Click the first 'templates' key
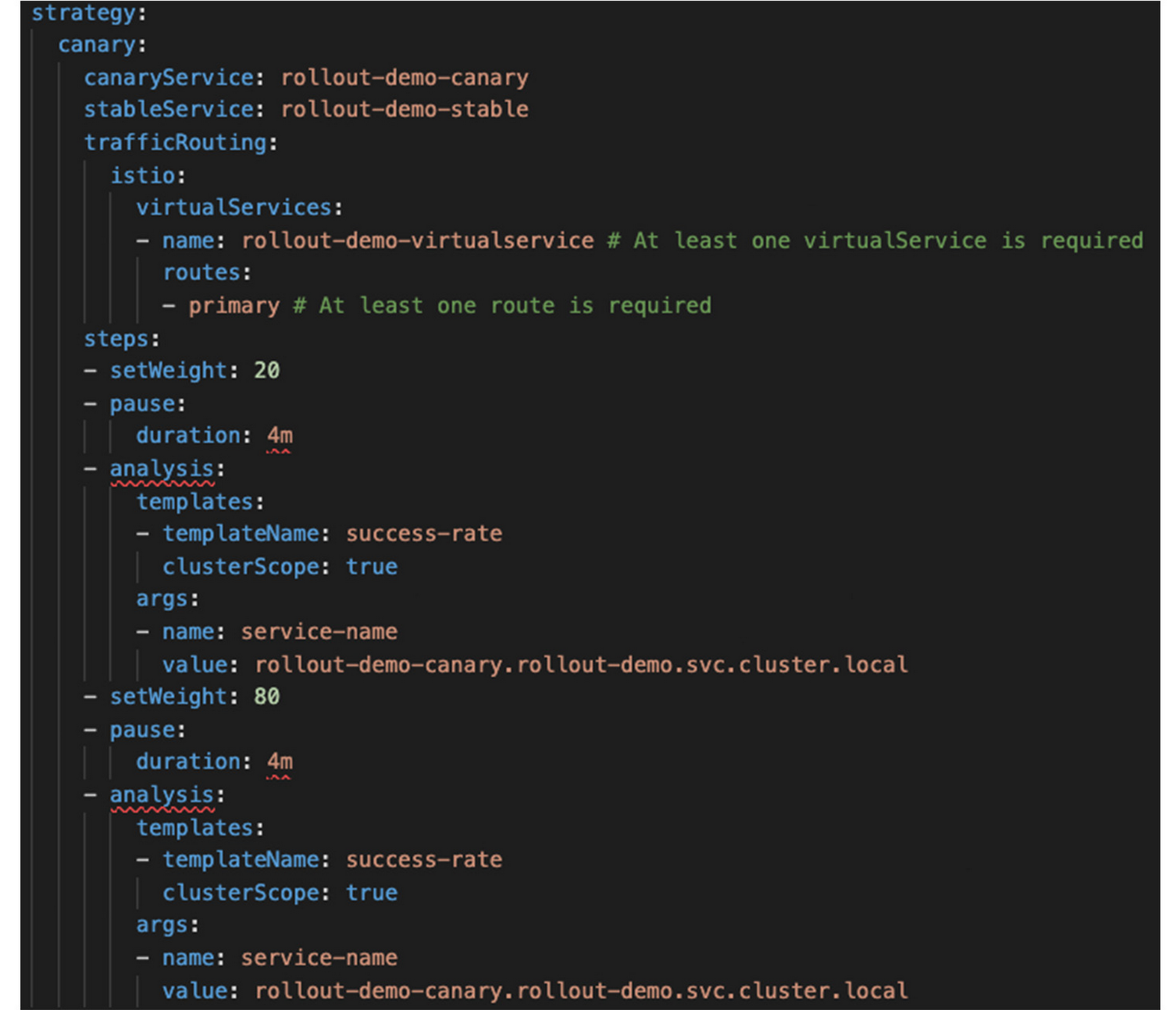 pyautogui.click(x=195, y=502)
